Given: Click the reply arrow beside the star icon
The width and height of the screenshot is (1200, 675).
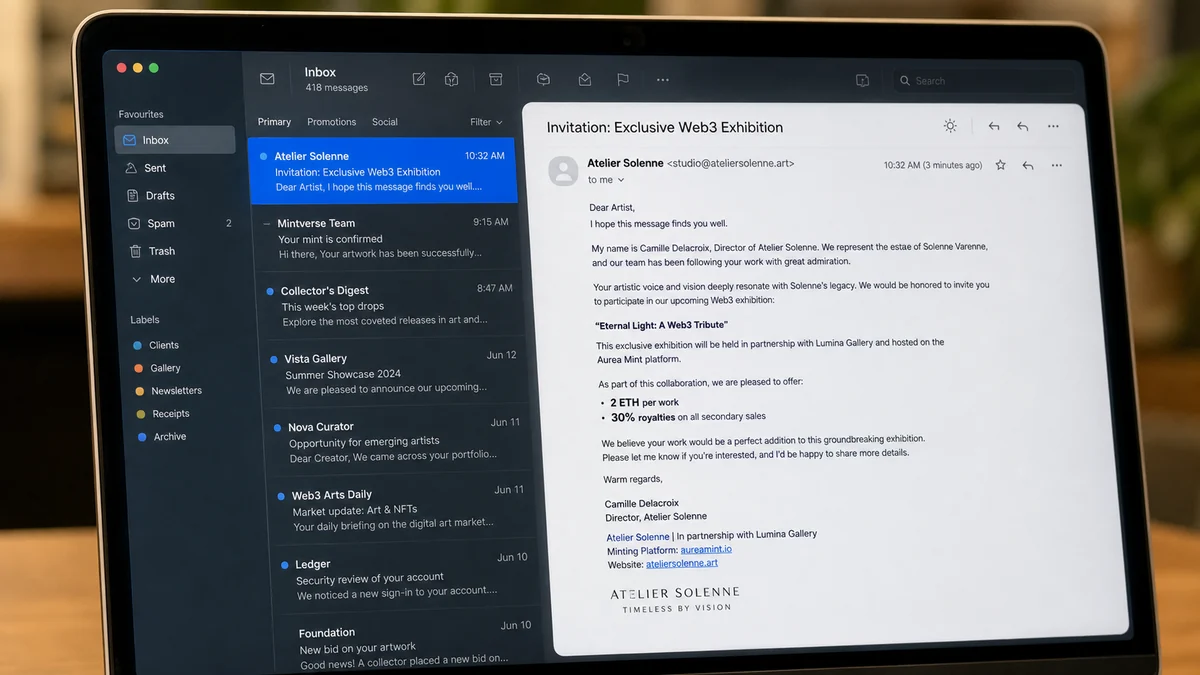Looking at the screenshot, I should [1028, 165].
